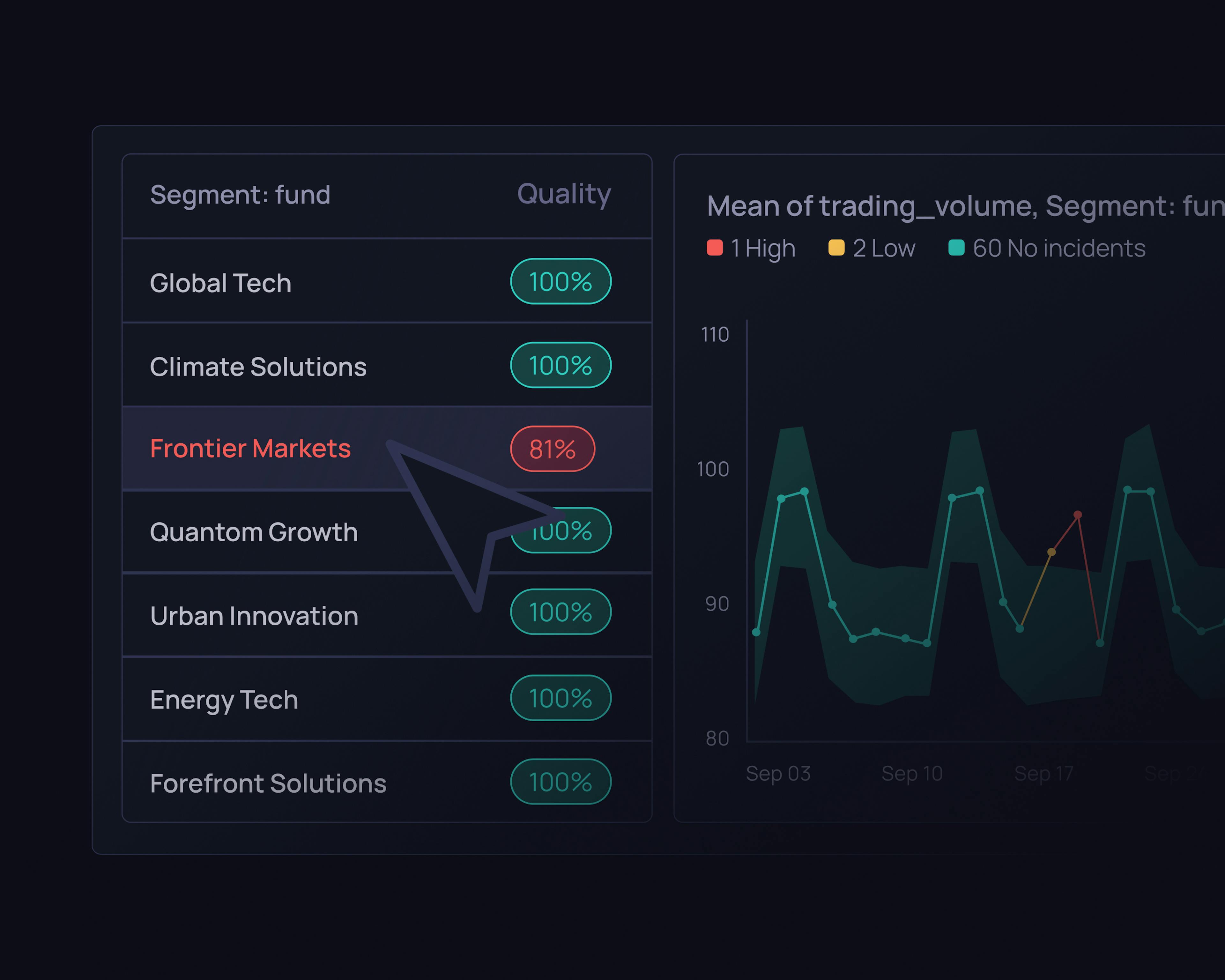Select the Forefront Solutions fund row

click(268, 783)
